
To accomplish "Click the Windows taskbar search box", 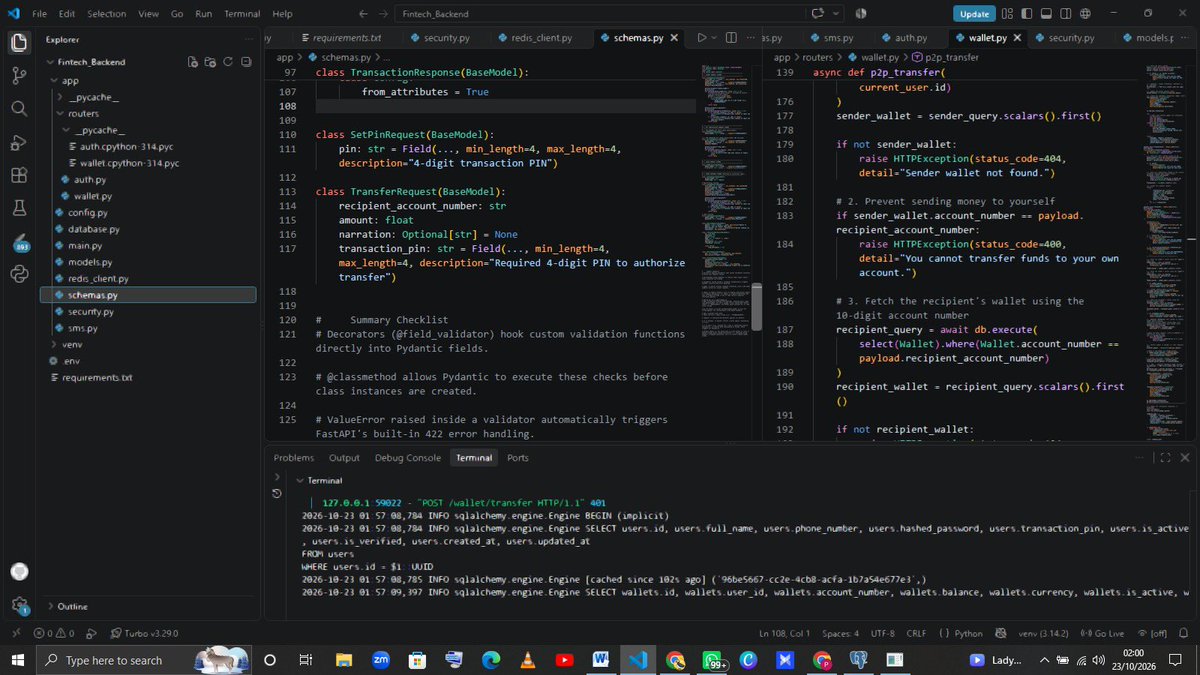I will [x=143, y=660].
